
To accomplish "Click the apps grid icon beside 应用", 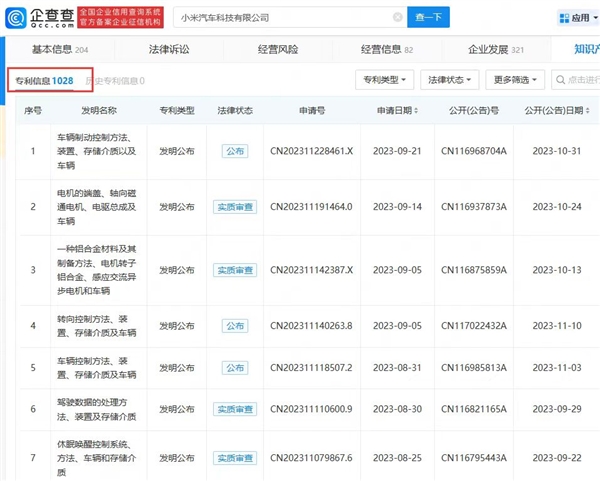I will pyautogui.click(x=564, y=18).
